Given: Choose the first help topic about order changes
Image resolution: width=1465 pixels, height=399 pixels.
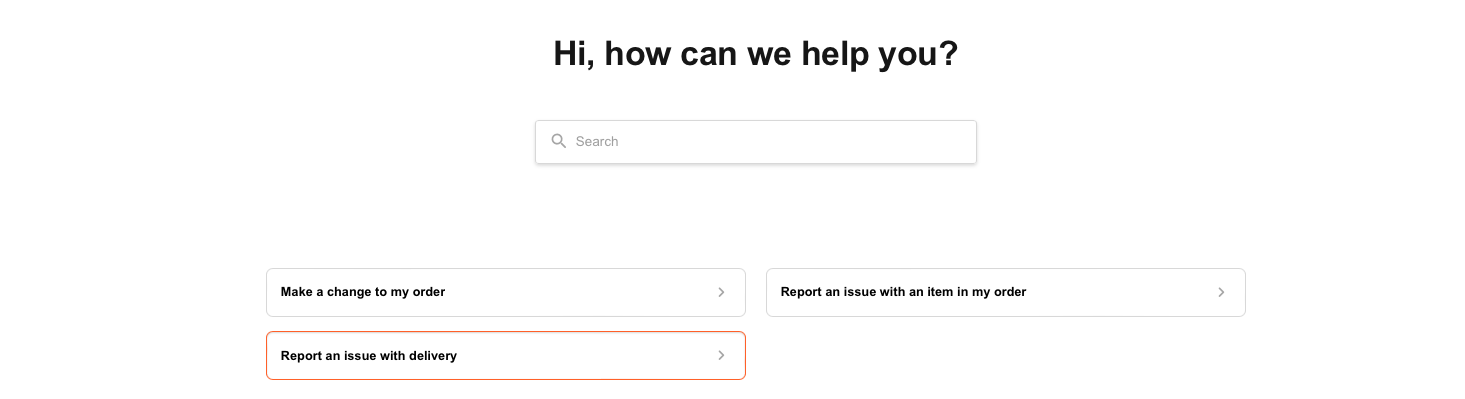Looking at the screenshot, I should coord(506,292).
